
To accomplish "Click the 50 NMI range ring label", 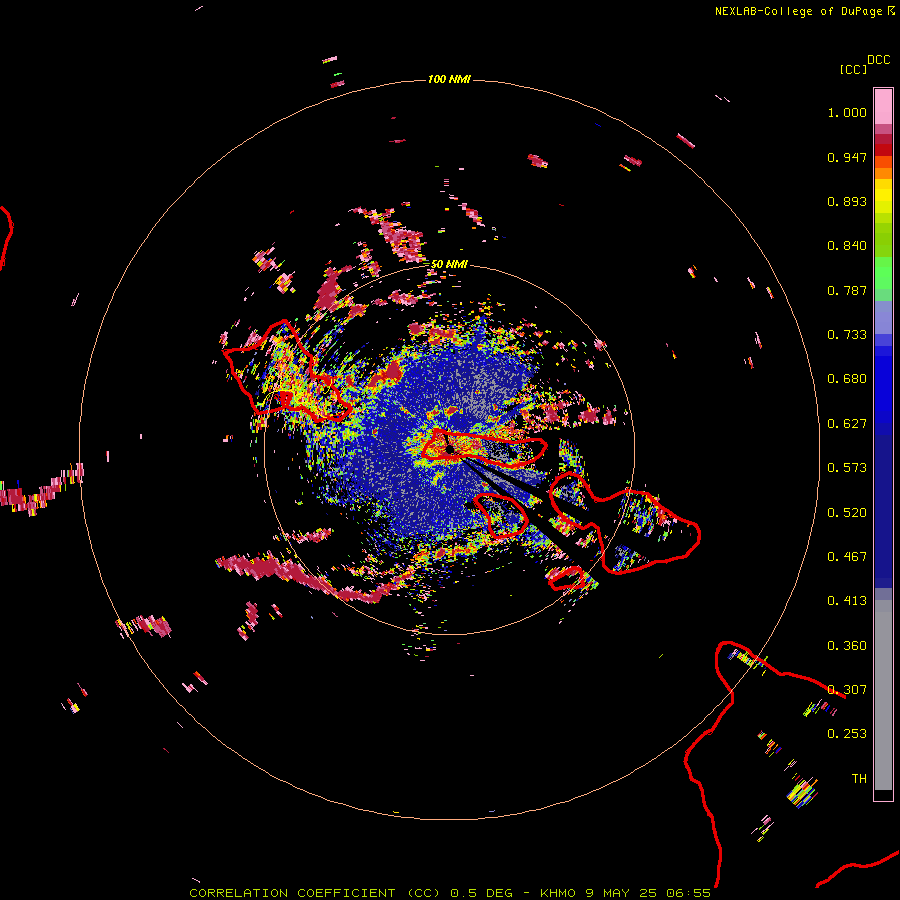I will tap(449, 264).
